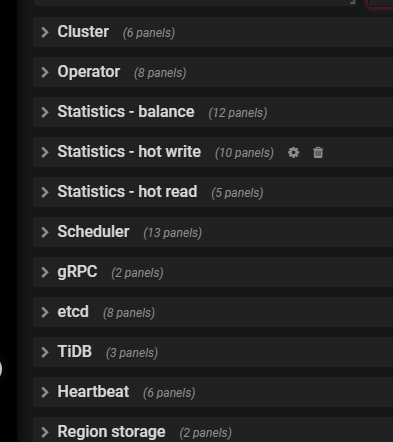Screen dimensions: 393x442
Task: Delete the Statistics - hot write row via trash icon
Action: click(318, 153)
